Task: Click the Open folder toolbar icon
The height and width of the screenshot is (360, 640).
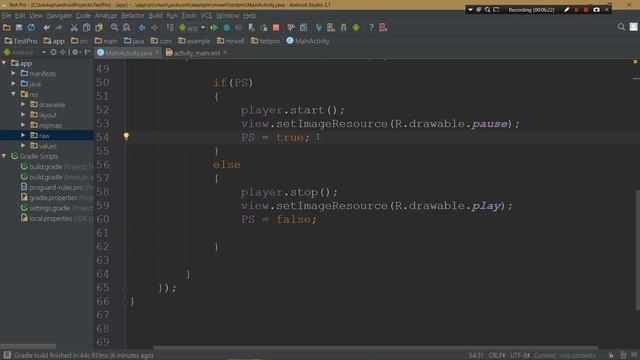Action: click(x=7, y=27)
